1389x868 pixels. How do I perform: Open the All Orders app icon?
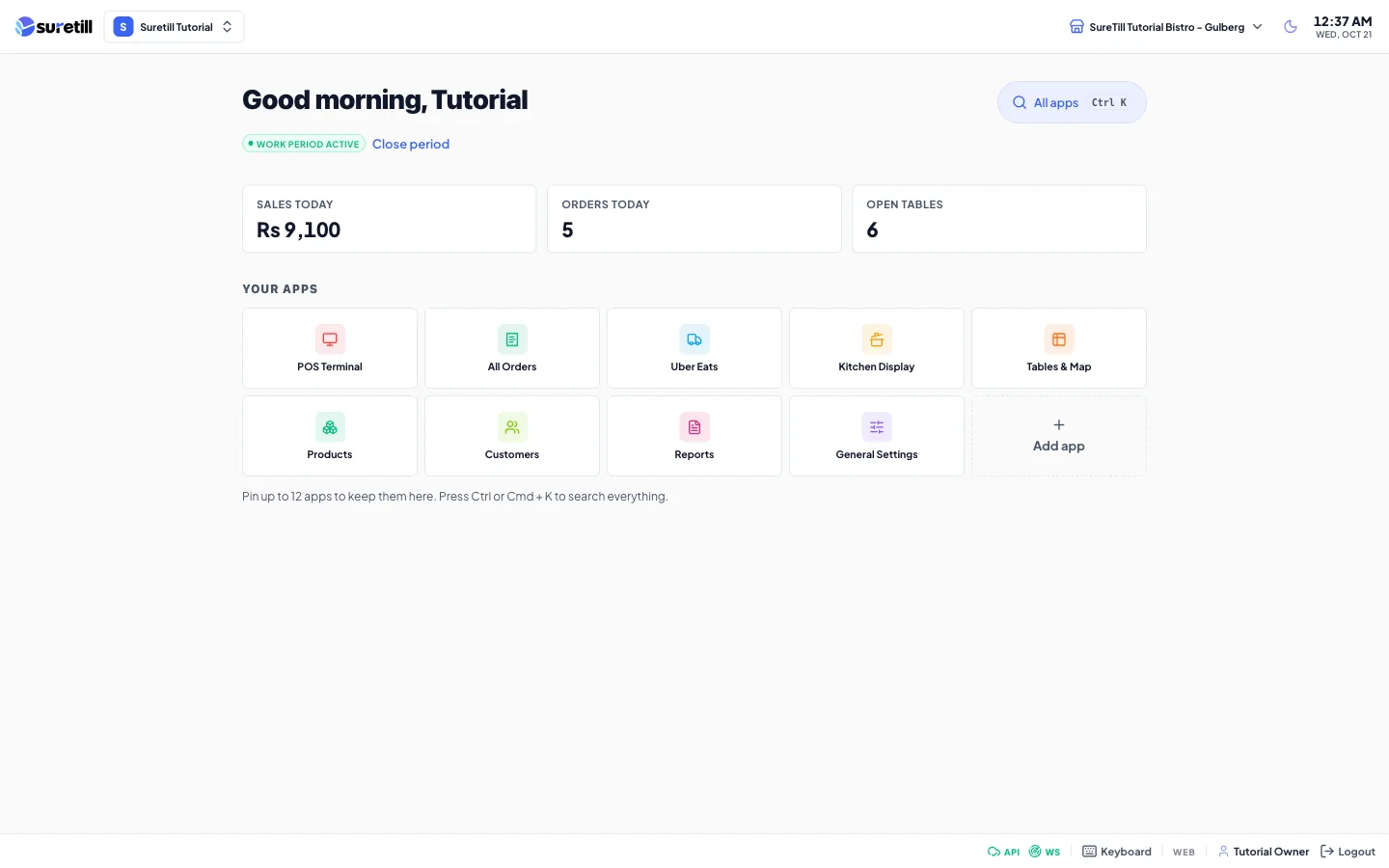coord(512,339)
